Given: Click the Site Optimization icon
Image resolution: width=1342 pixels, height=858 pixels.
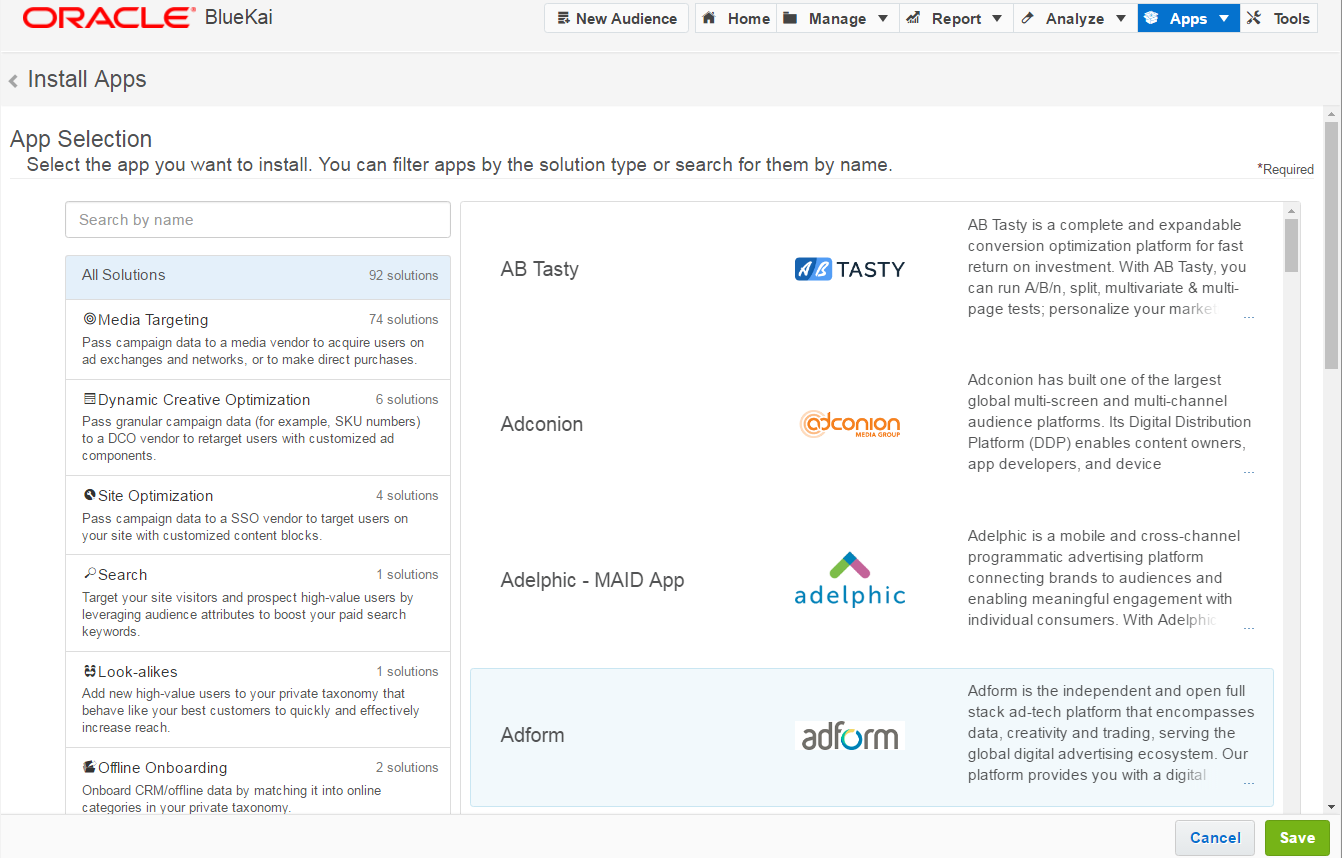Looking at the screenshot, I should click(89, 495).
